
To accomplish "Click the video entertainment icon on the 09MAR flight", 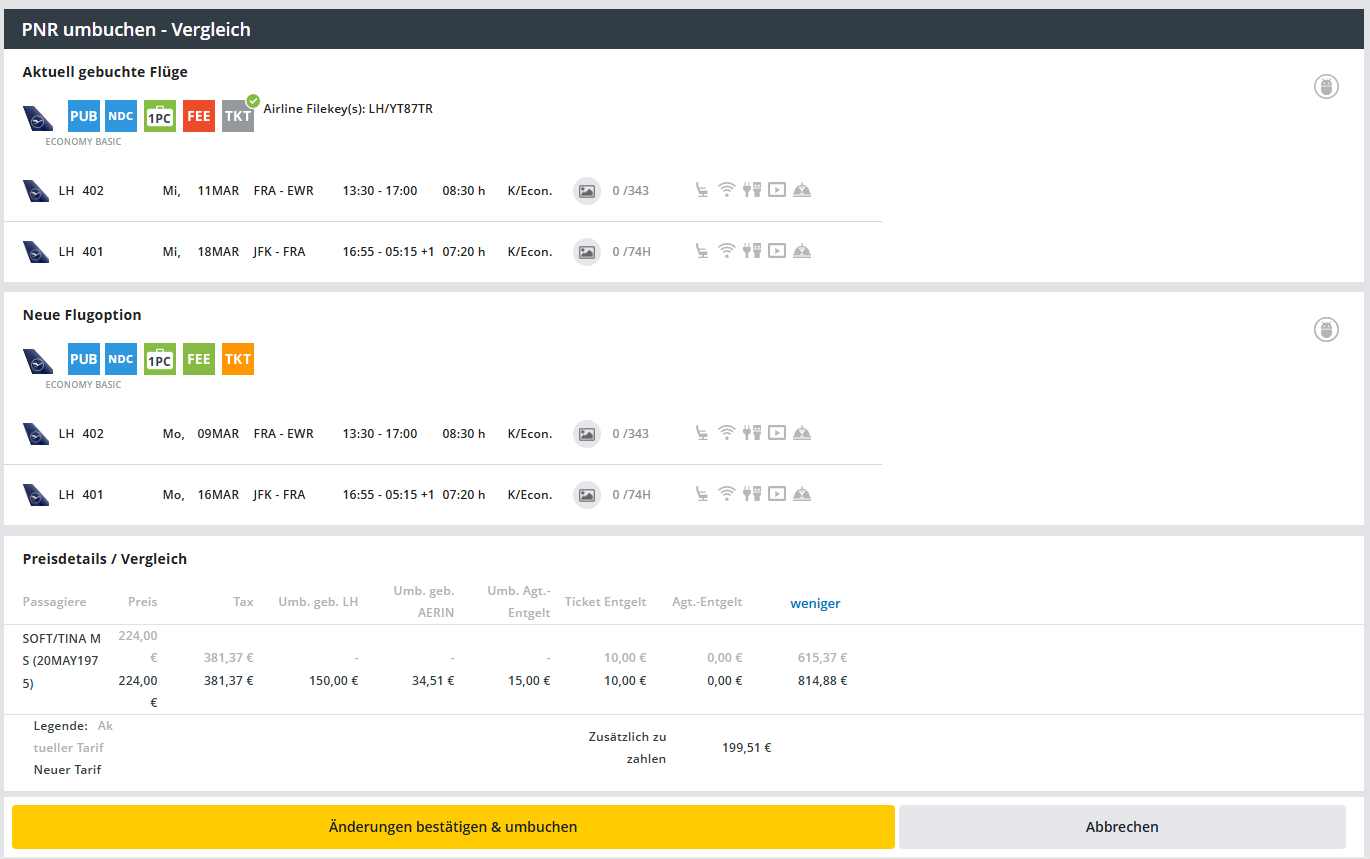I will (x=777, y=433).
